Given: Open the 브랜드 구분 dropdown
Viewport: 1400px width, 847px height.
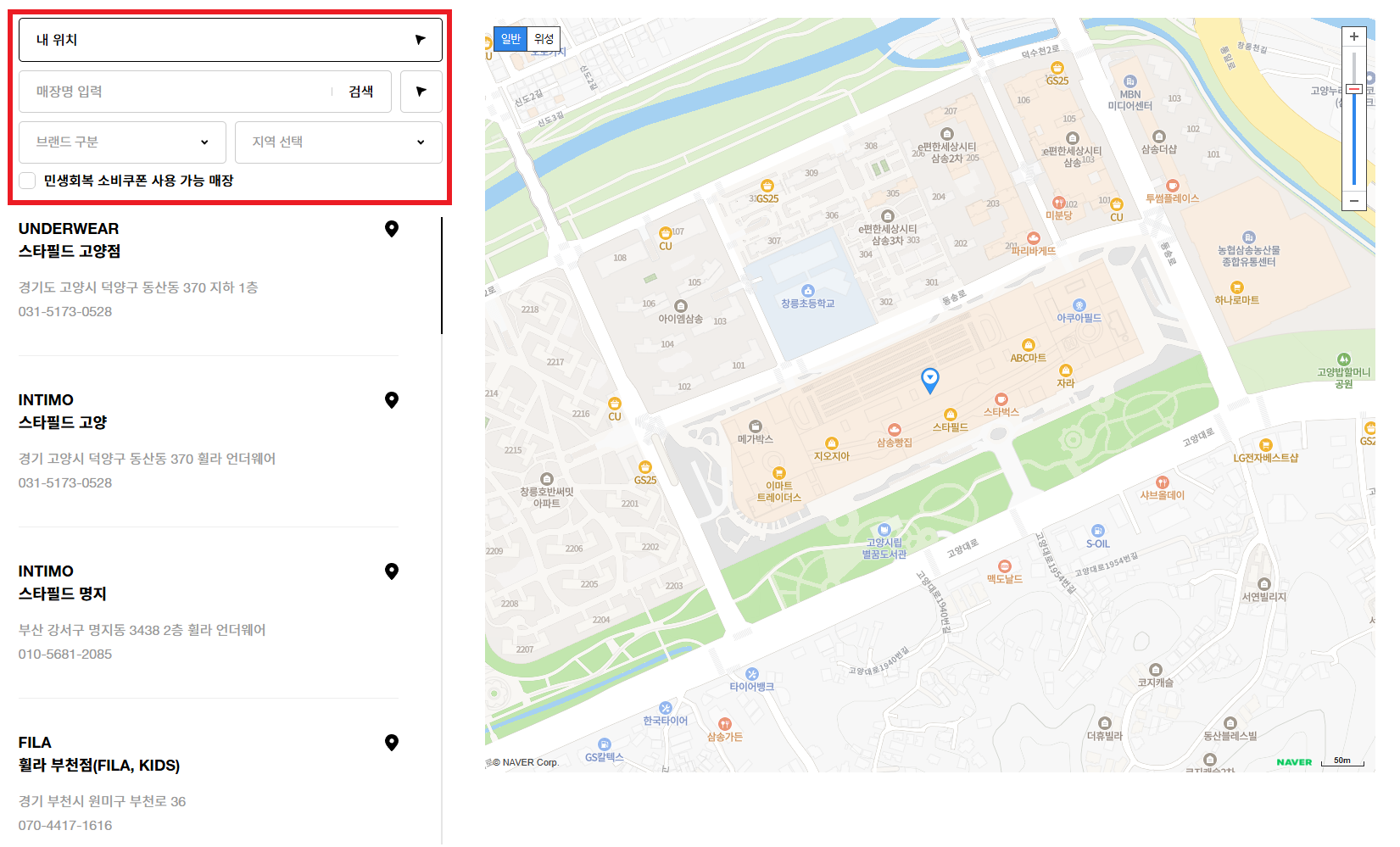Looking at the screenshot, I should 122,142.
